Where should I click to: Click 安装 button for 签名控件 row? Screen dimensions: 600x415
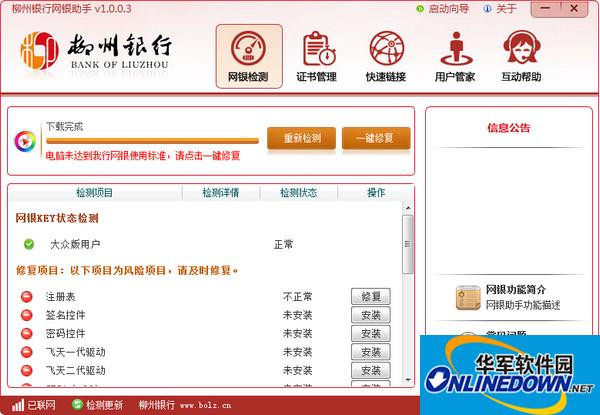(x=371, y=315)
